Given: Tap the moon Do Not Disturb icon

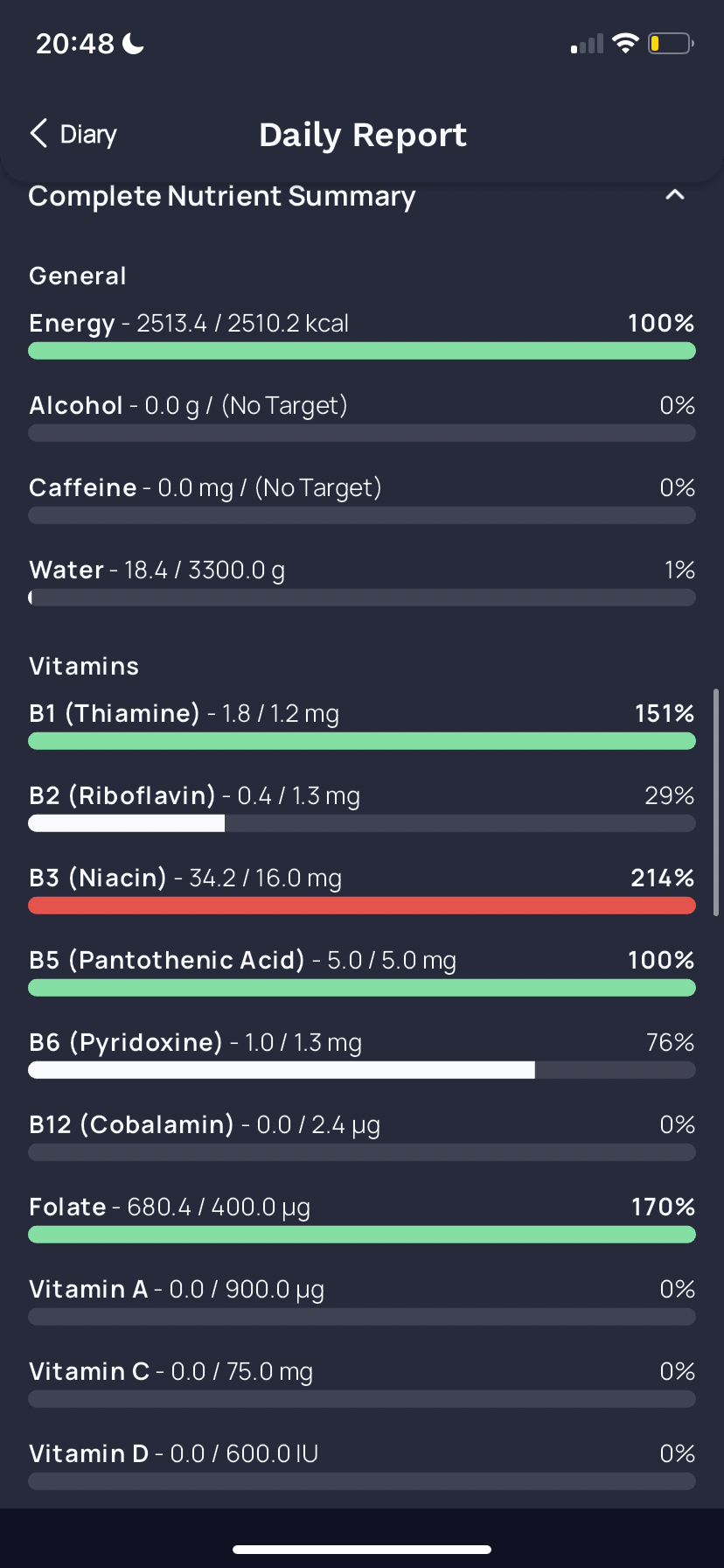Looking at the screenshot, I should pos(133,43).
